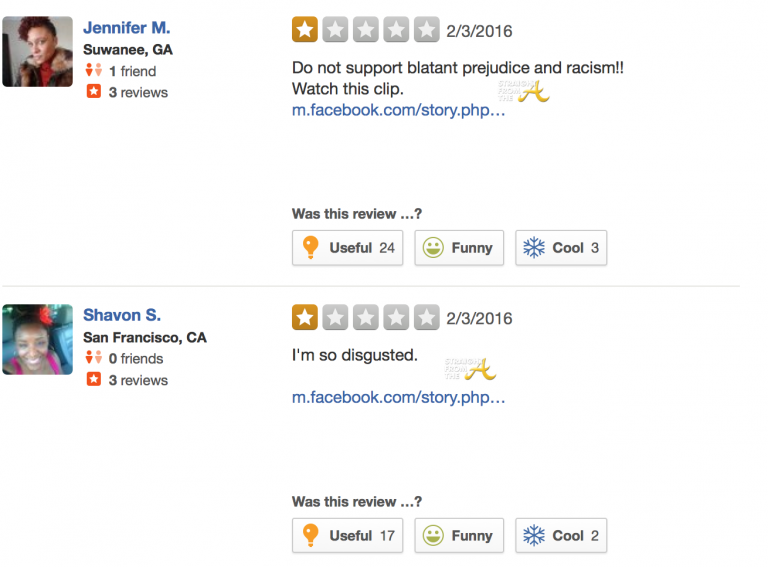Click the one-star rating on Jennifer's review
768x567 pixels.
point(304,30)
